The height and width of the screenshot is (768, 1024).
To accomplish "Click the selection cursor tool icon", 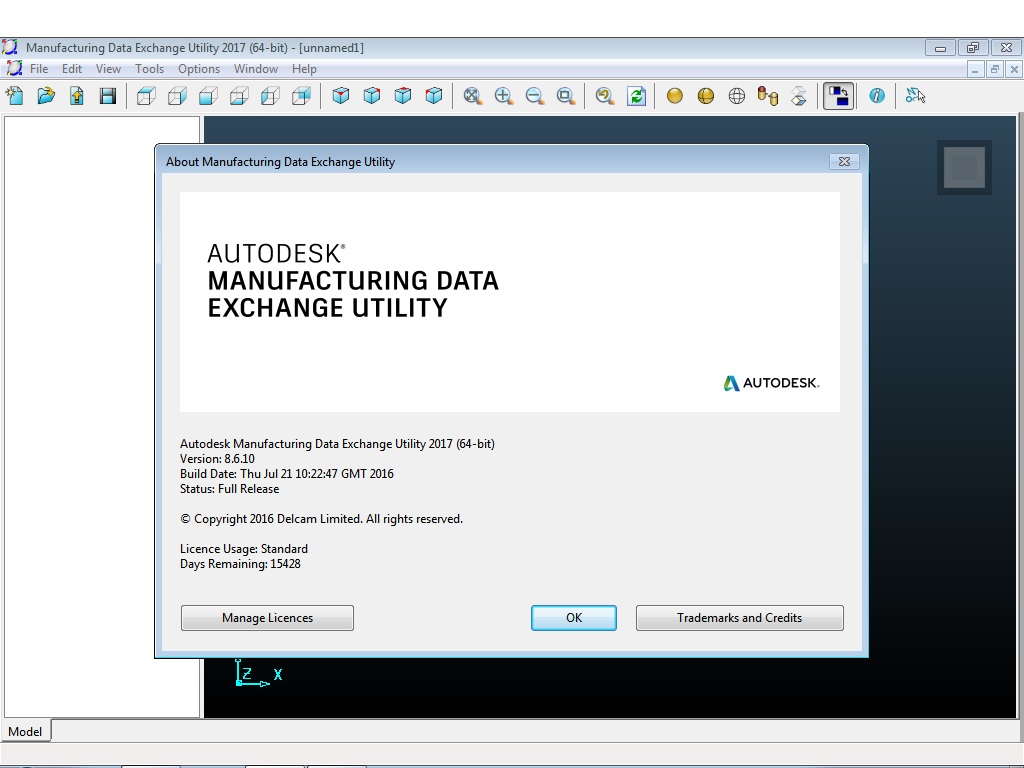I will click(x=916, y=96).
